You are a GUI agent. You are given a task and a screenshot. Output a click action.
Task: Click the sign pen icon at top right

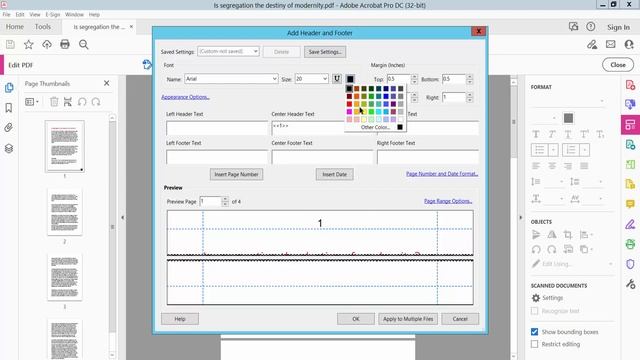pyautogui.click(x=592, y=44)
